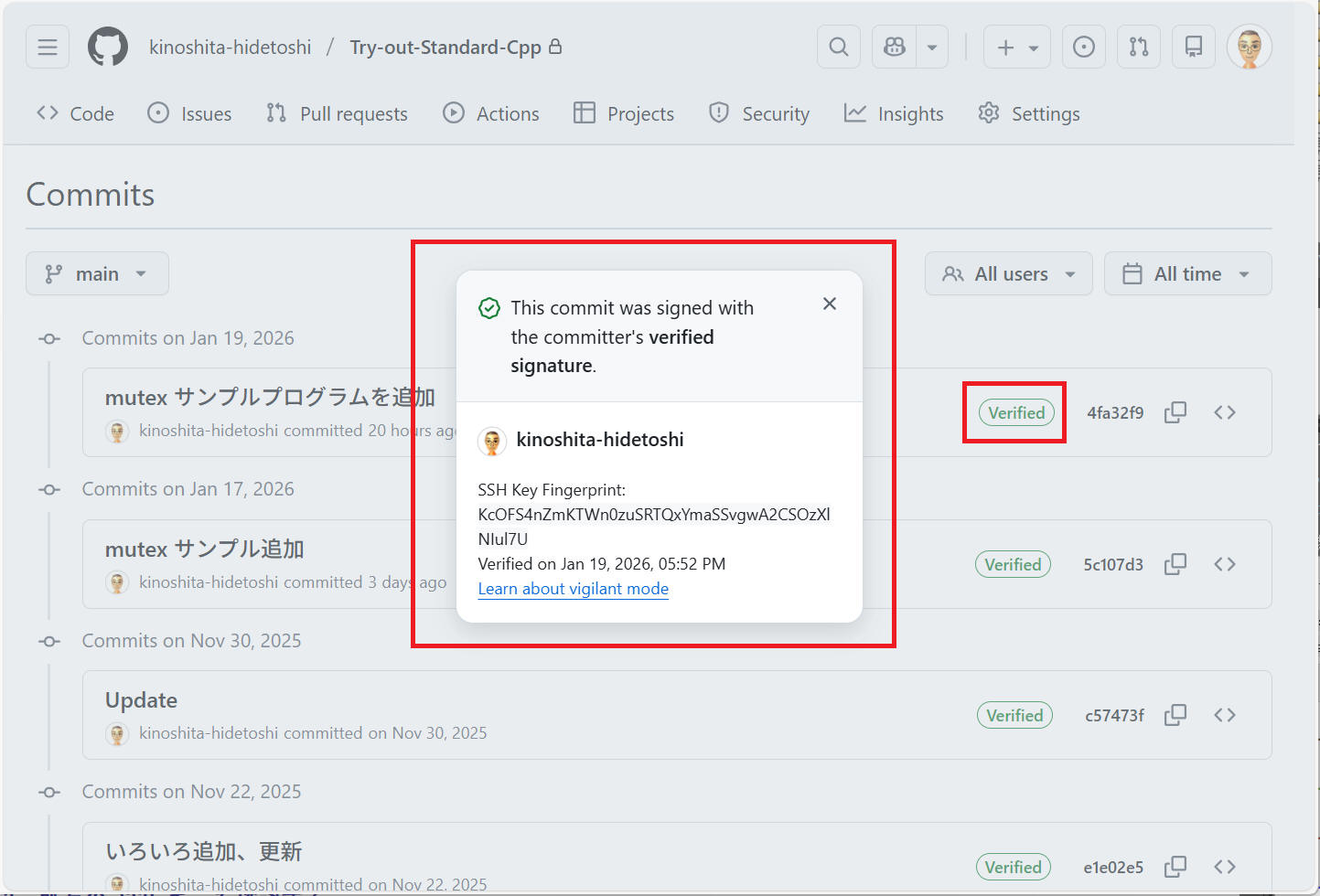Open your issues dashboard icon in the header

pyautogui.click(x=1083, y=47)
